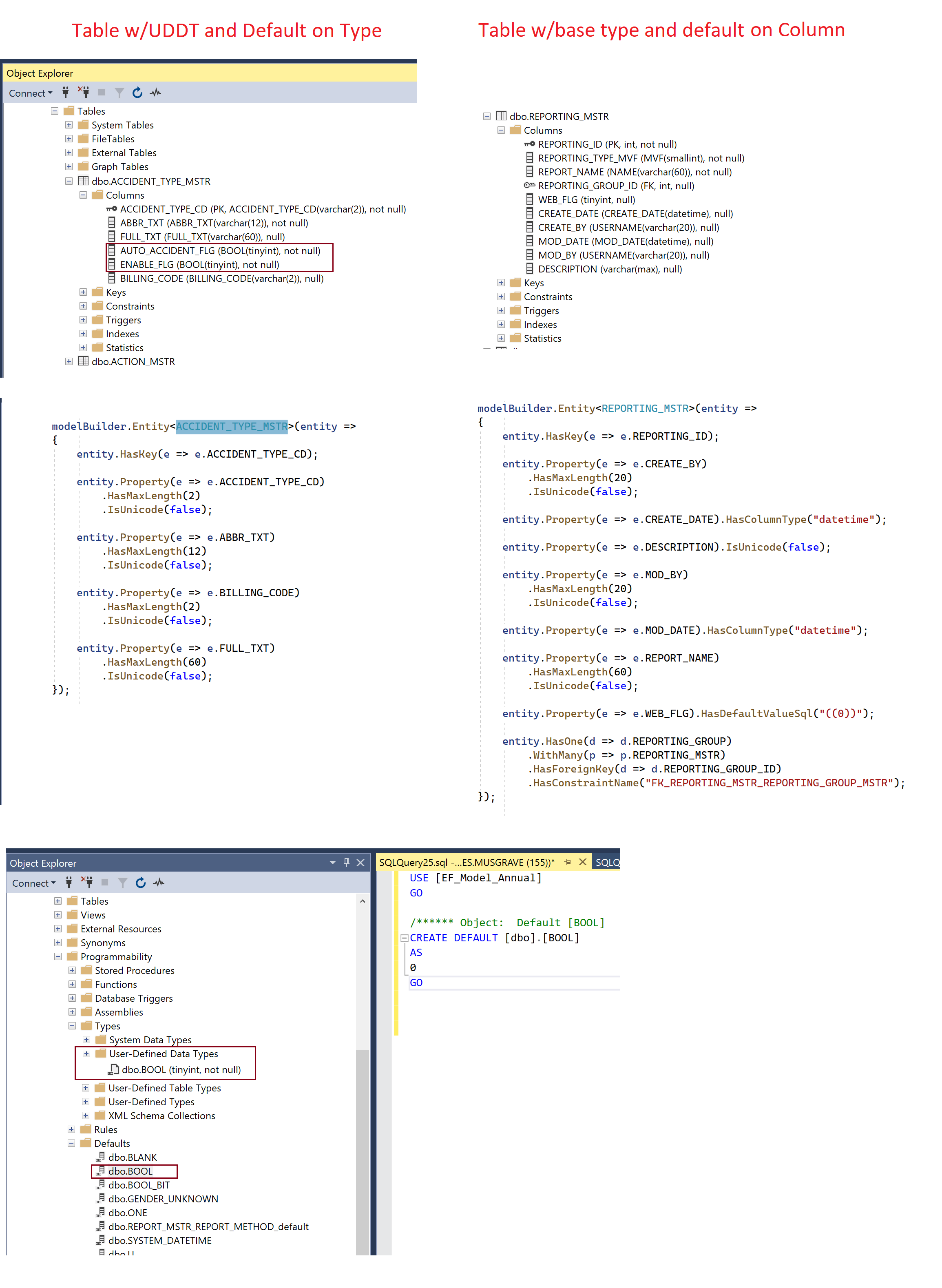Collapse the Defaults node
The width and height of the screenshot is (942, 1288).
72,1143
